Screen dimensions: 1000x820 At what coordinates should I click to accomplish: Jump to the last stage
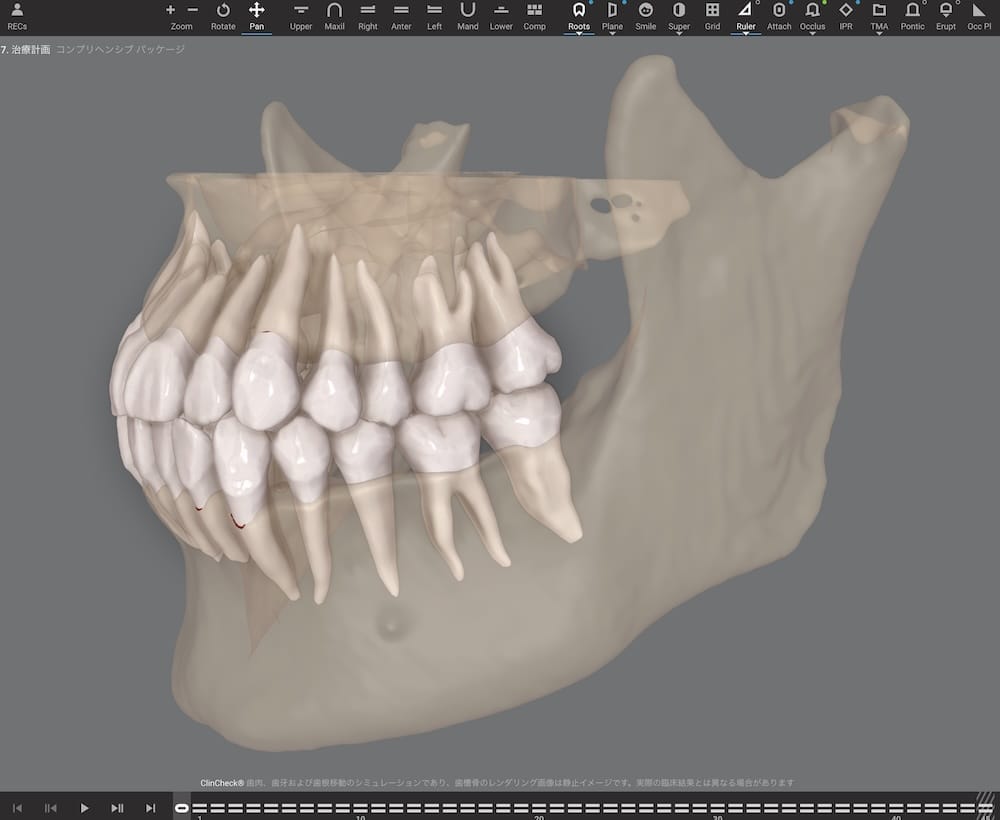coord(151,808)
